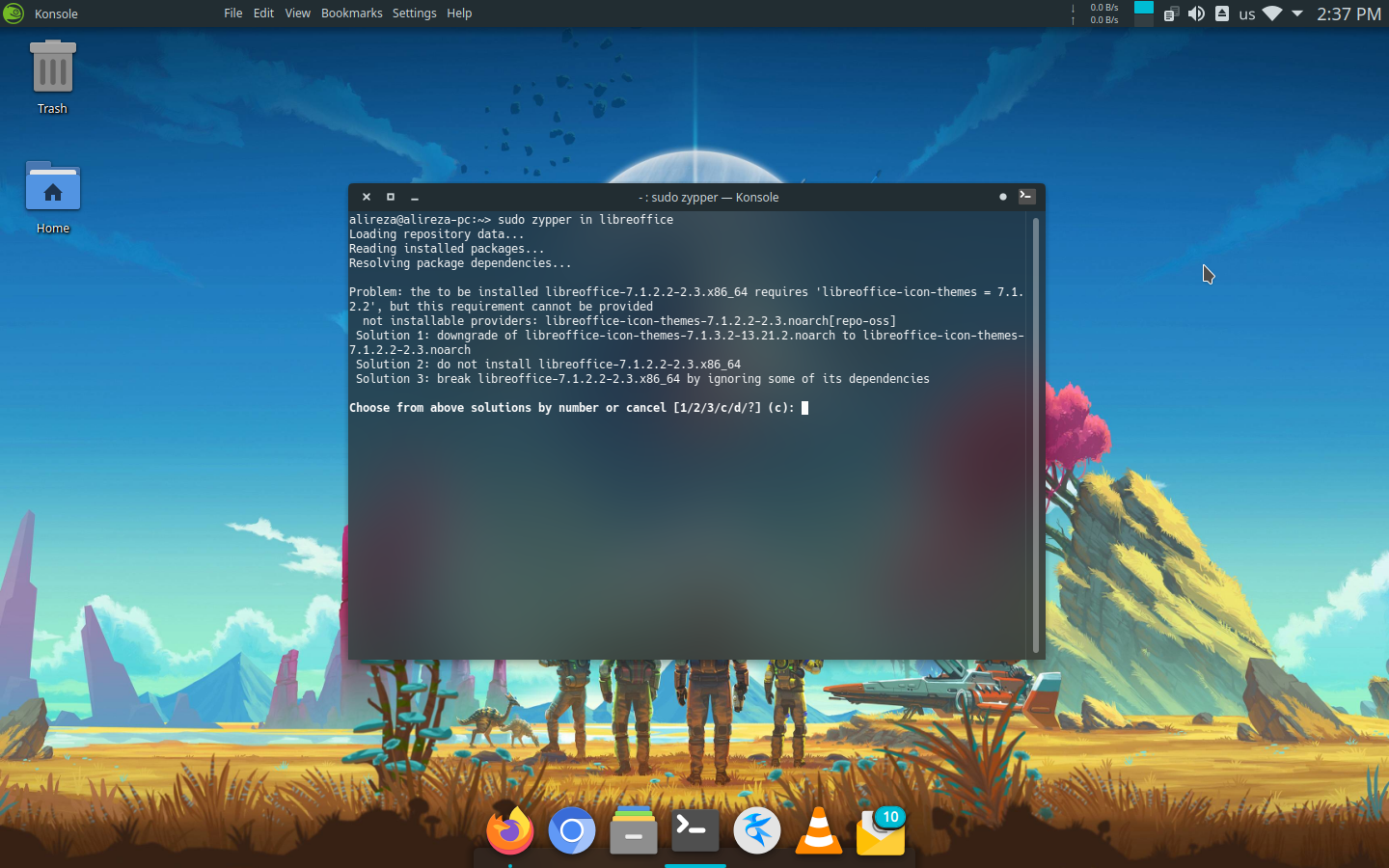Open the Bookmarks menu
The width and height of the screenshot is (1389, 868).
click(x=351, y=14)
